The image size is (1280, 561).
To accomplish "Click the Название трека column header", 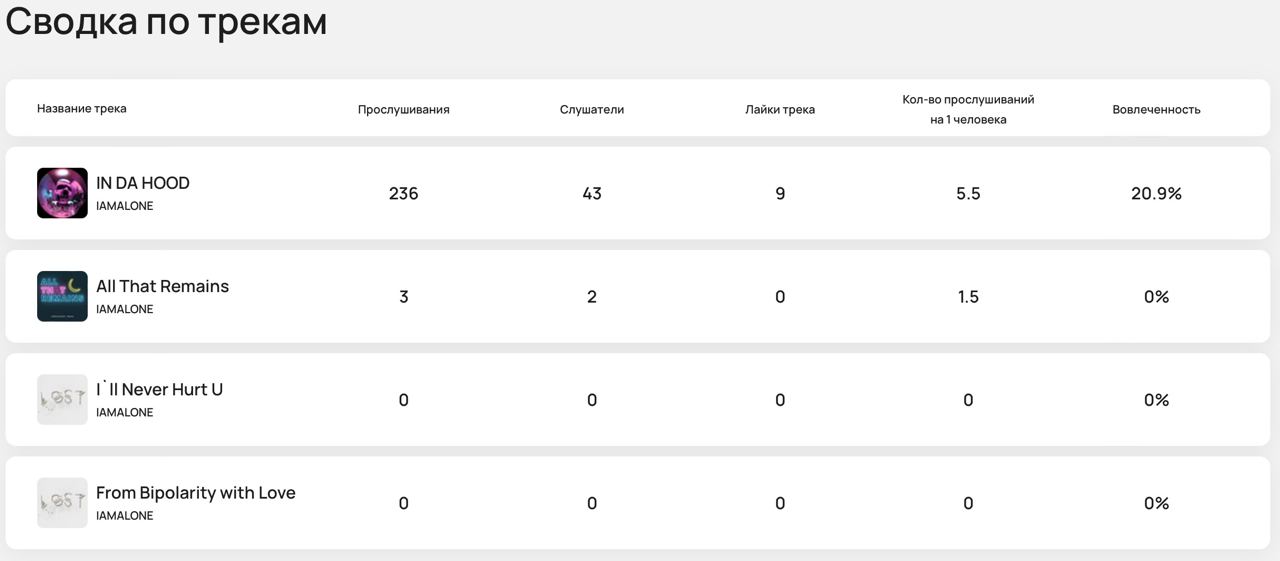I will point(82,108).
